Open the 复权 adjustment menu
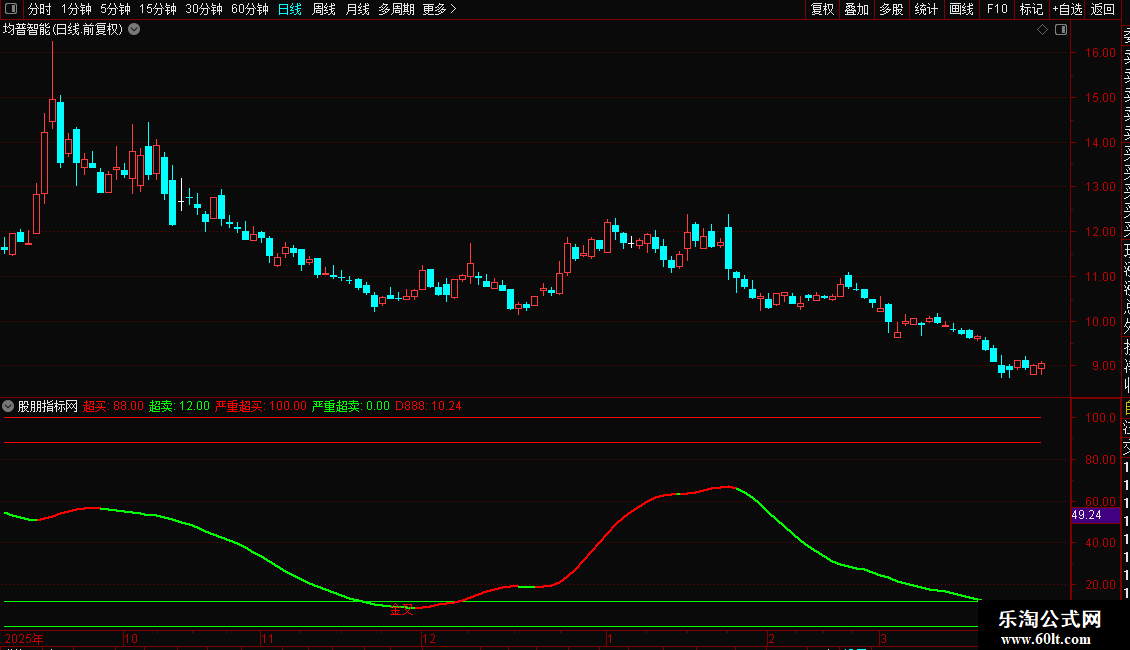1130x650 pixels. click(x=822, y=9)
